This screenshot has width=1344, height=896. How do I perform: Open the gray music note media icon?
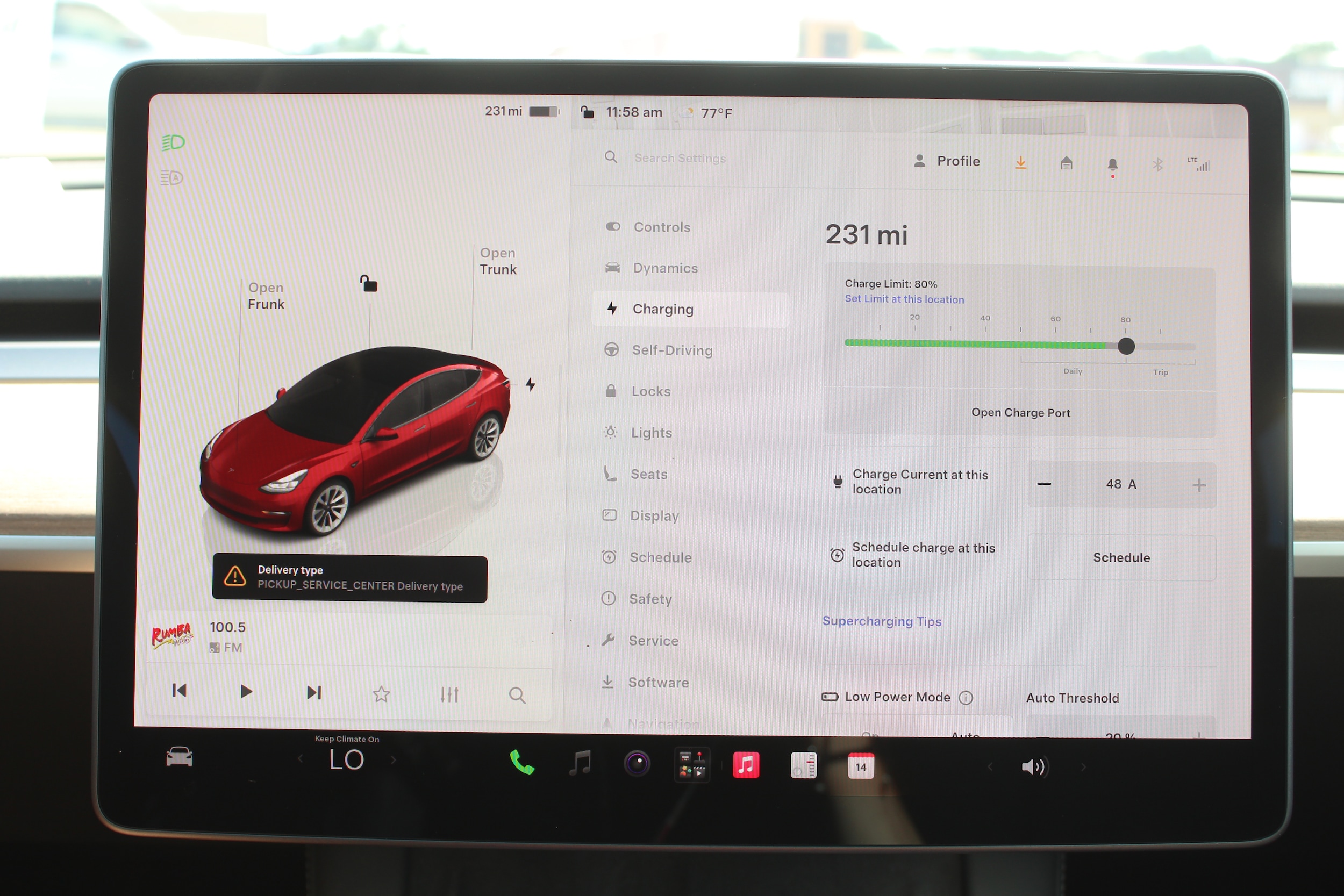pos(580,763)
